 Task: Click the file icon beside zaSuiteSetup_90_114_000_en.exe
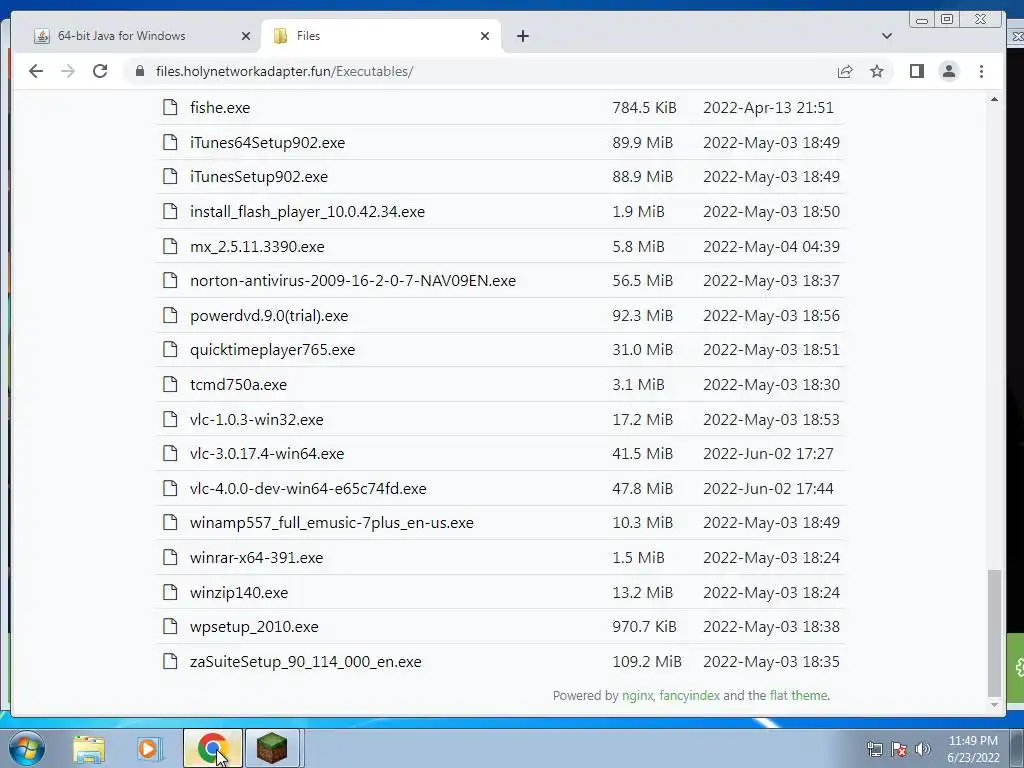[x=170, y=661]
